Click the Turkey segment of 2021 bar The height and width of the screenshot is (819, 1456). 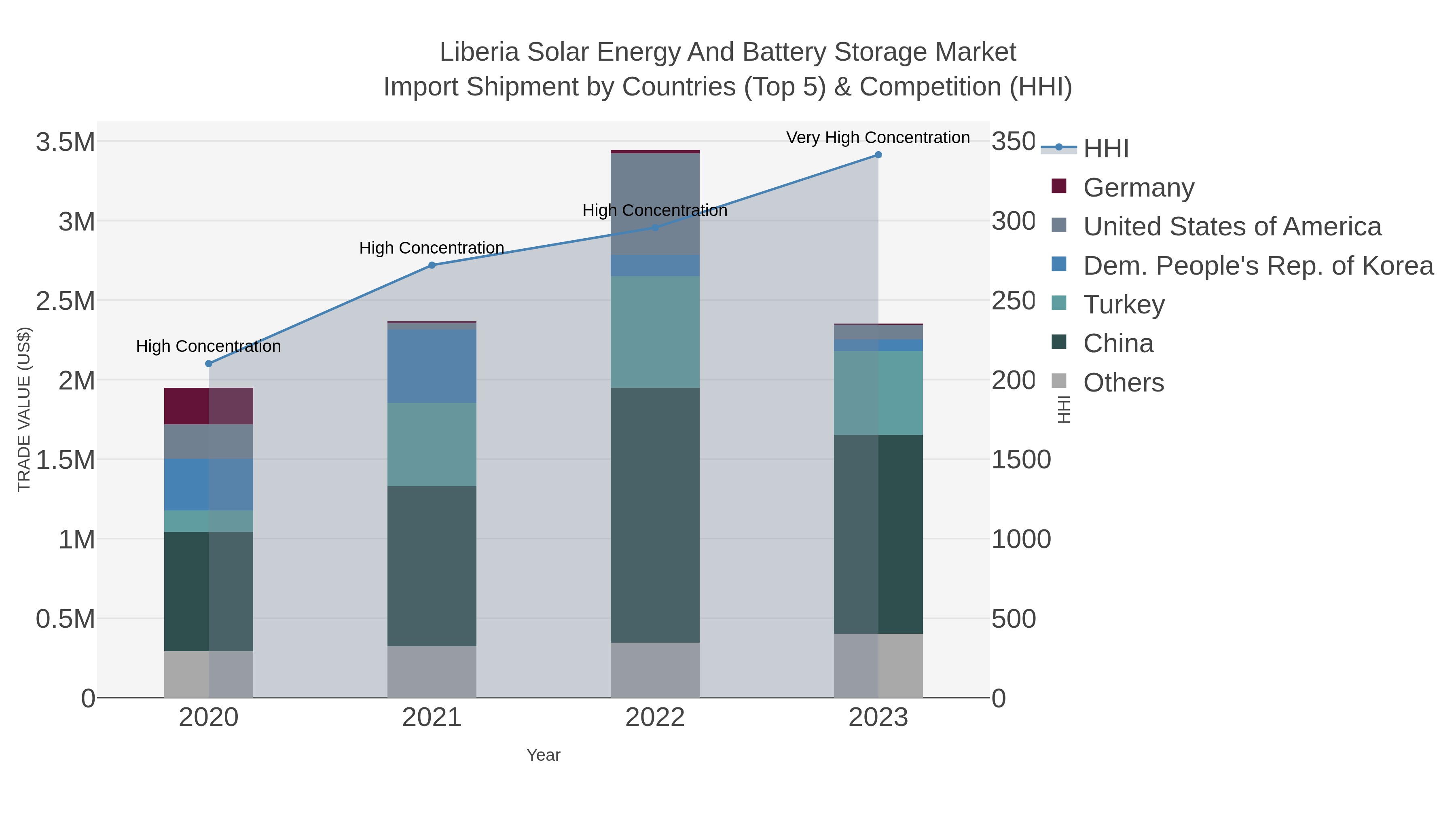(432, 445)
